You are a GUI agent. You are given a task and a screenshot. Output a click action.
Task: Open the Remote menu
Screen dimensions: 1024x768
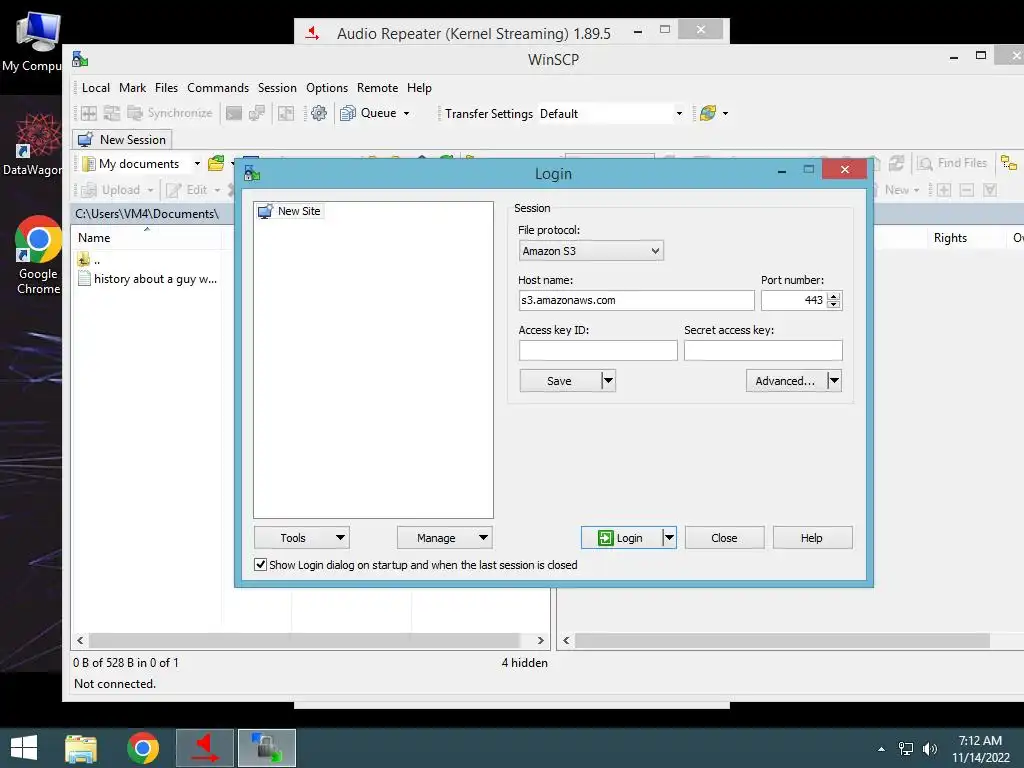(377, 88)
